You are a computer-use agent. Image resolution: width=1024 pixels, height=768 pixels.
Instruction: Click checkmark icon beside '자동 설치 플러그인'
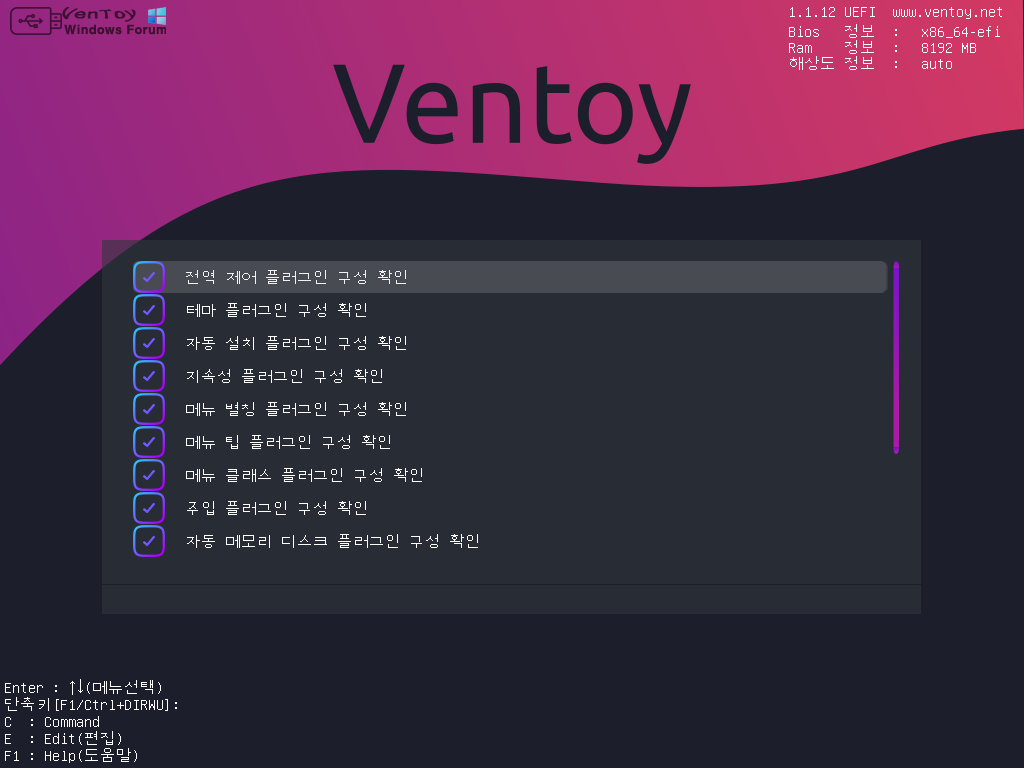(149, 343)
